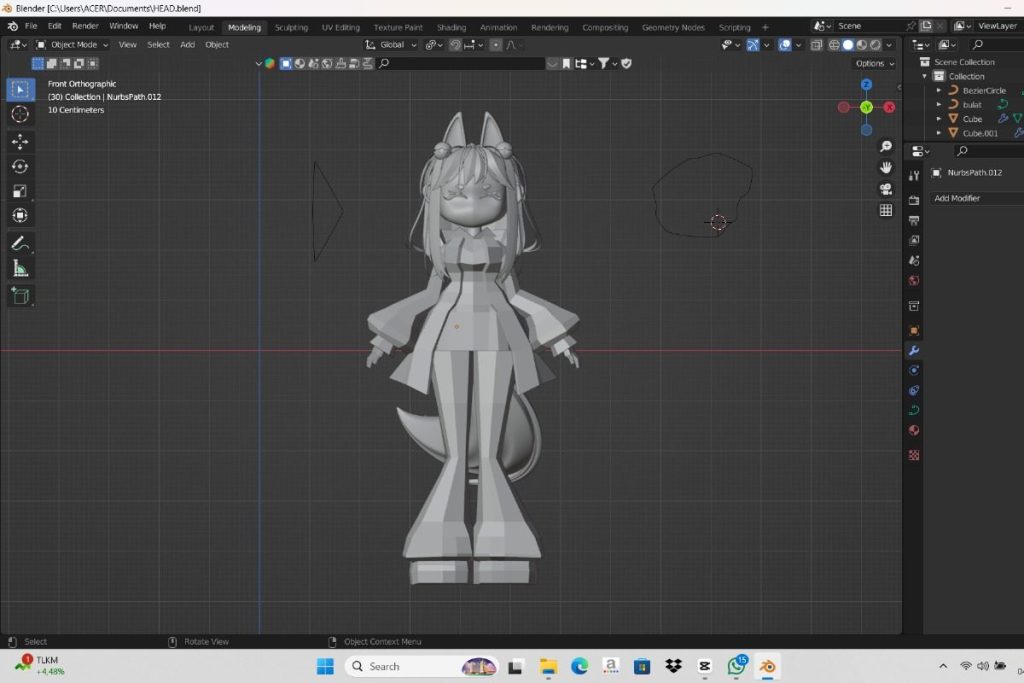Enable solid viewport shading mode

[848, 45]
